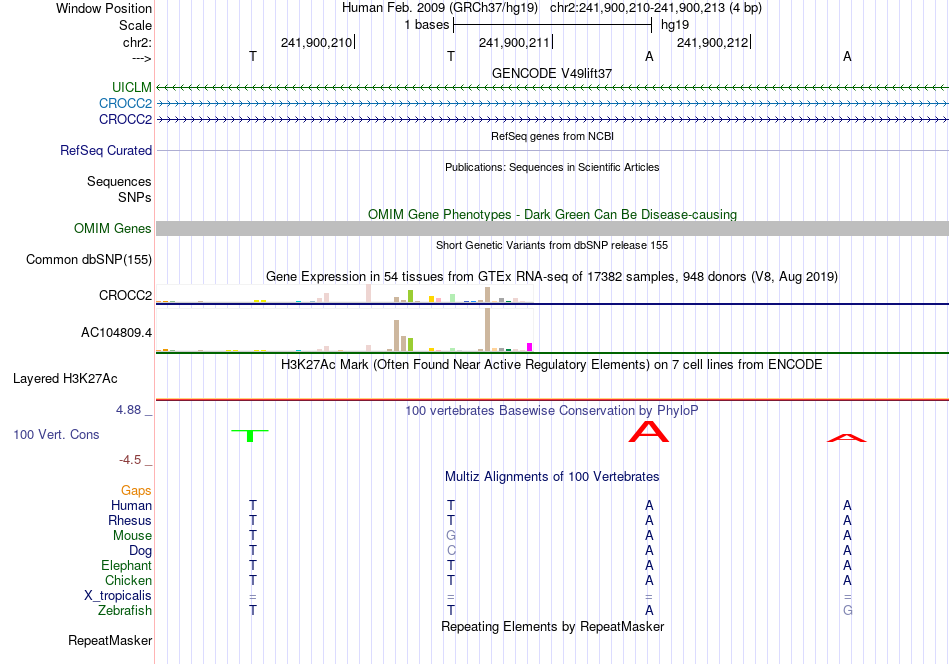The width and height of the screenshot is (950, 664).
Task: Click the X_tropicalis alignment row label
Action: (118, 596)
